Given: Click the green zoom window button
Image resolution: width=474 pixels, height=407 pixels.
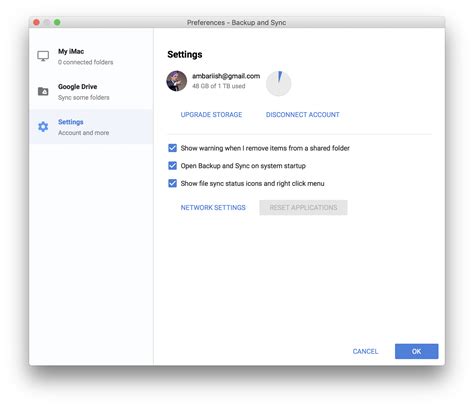Looking at the screenshot, I should (x=57, y=22).
